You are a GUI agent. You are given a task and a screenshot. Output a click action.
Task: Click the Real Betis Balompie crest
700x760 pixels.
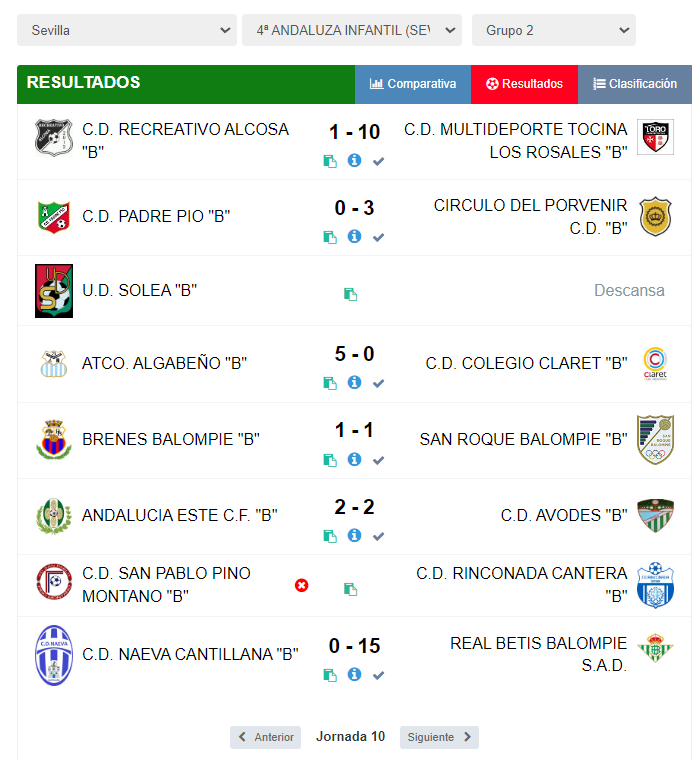[655, 648]
